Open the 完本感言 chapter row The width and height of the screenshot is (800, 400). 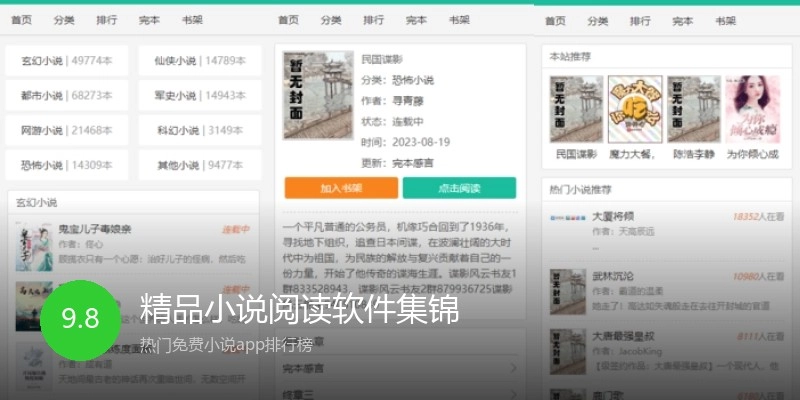(x=400, y=368)
